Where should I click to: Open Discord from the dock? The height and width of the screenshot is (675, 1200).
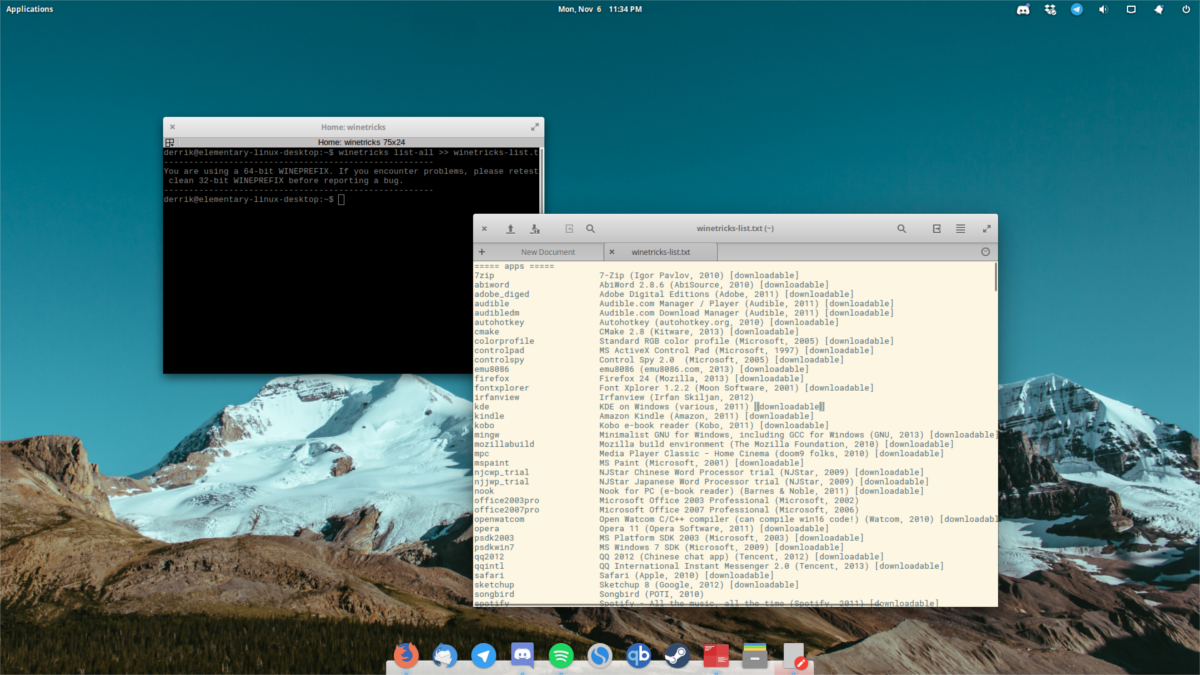coord(522,655)
